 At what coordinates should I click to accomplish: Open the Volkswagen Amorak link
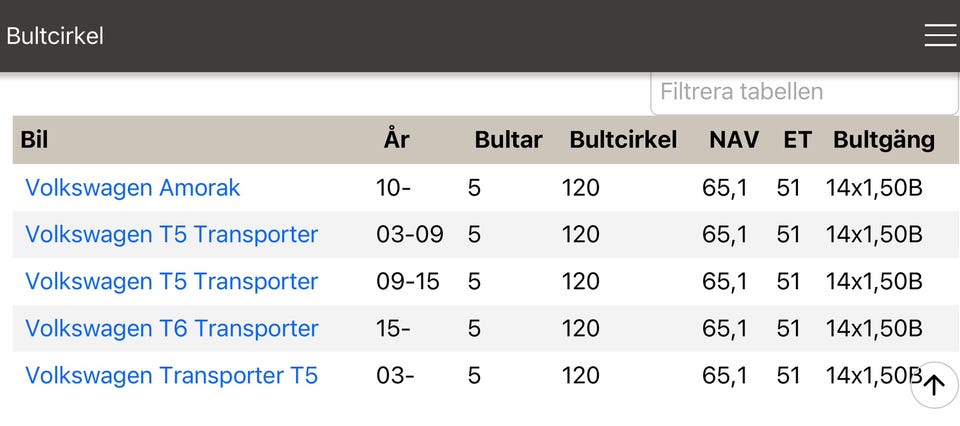(133, 188)
